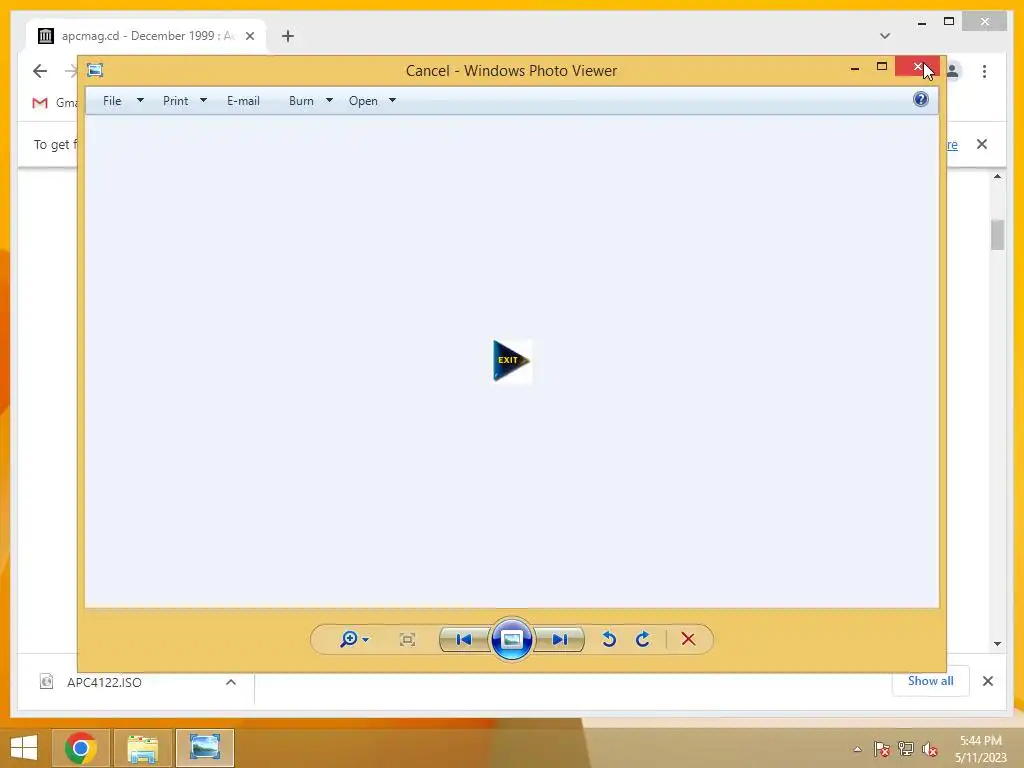Open the zoom magnifier control
1024x768 pixels.
353,639
